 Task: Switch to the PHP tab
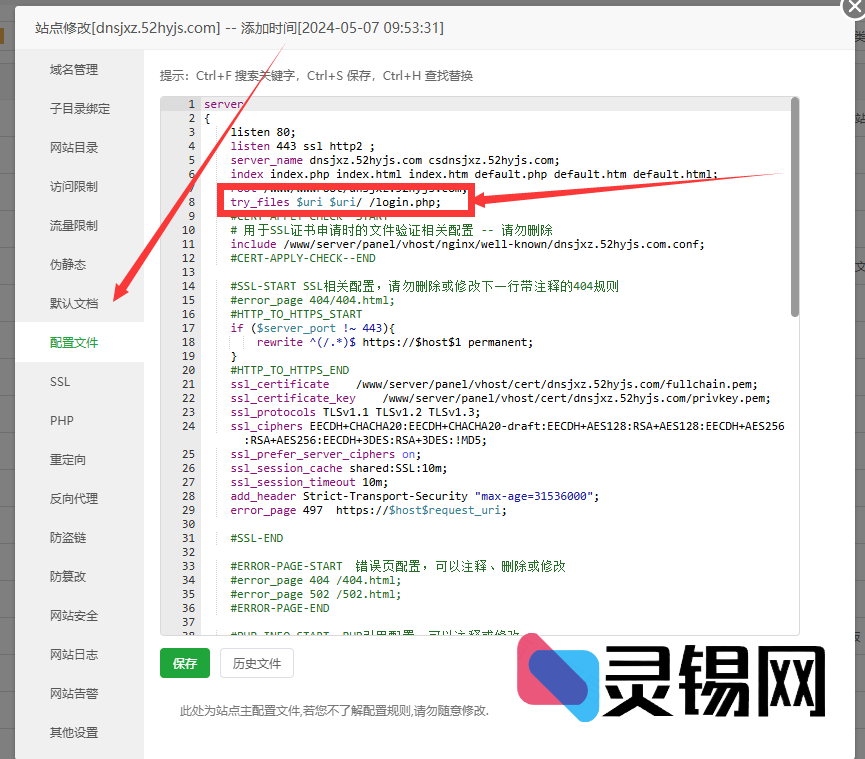62,421
